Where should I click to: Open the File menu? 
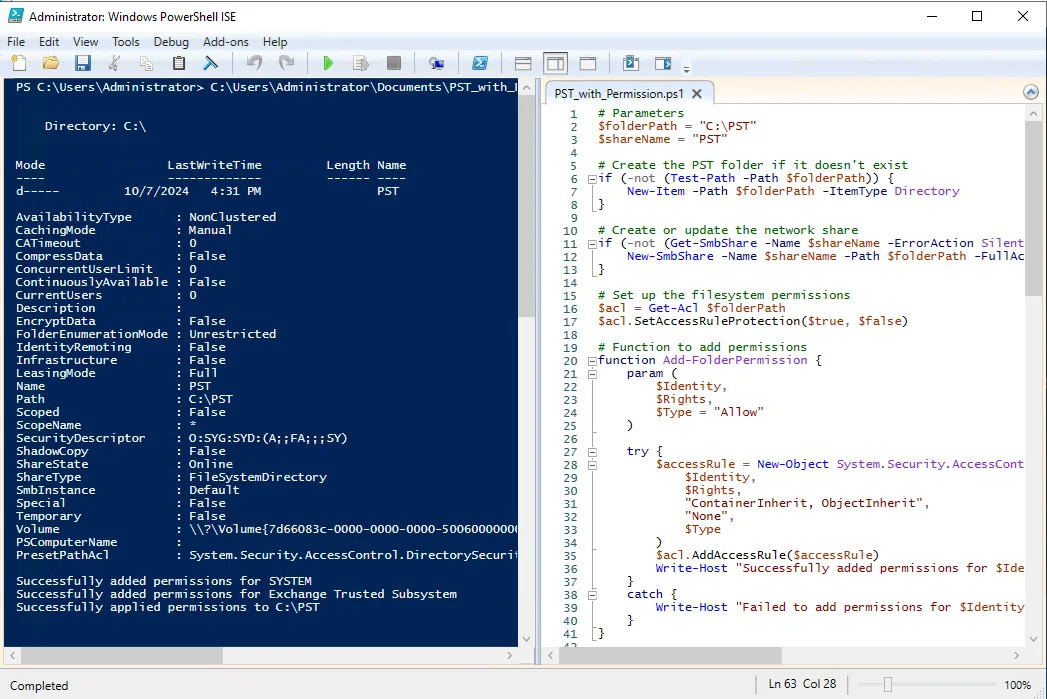point(16,41)
